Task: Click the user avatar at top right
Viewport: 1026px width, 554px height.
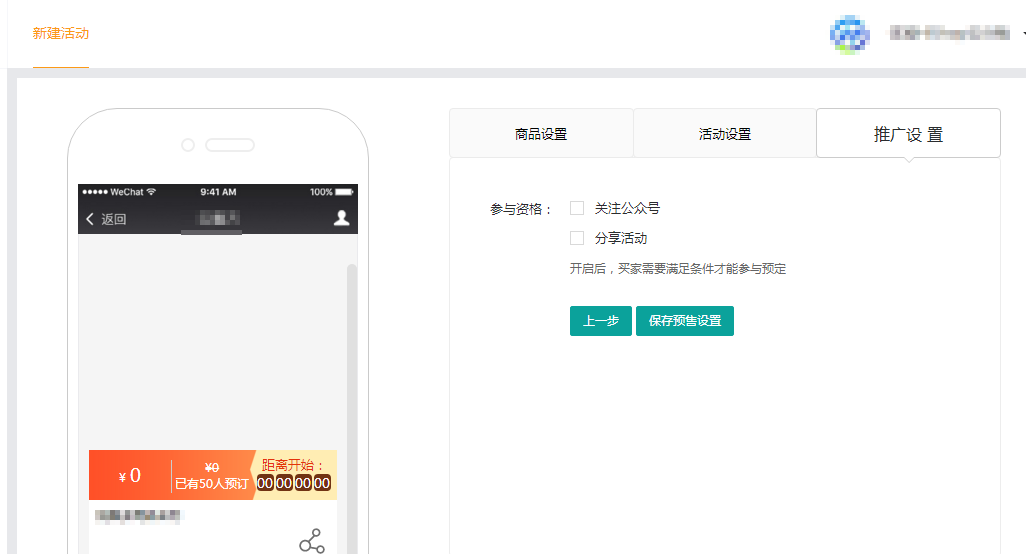Action: 850,34
